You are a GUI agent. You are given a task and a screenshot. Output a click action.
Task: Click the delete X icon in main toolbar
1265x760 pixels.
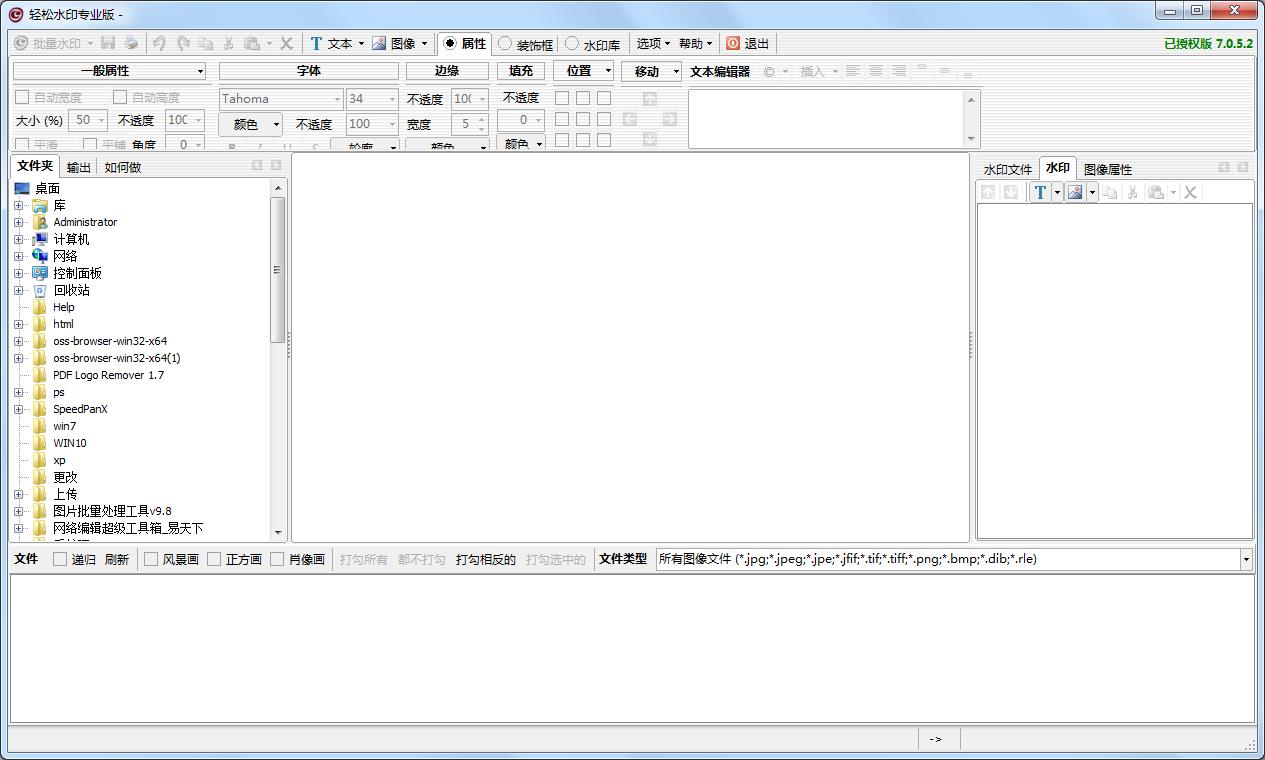coord(286,43)
